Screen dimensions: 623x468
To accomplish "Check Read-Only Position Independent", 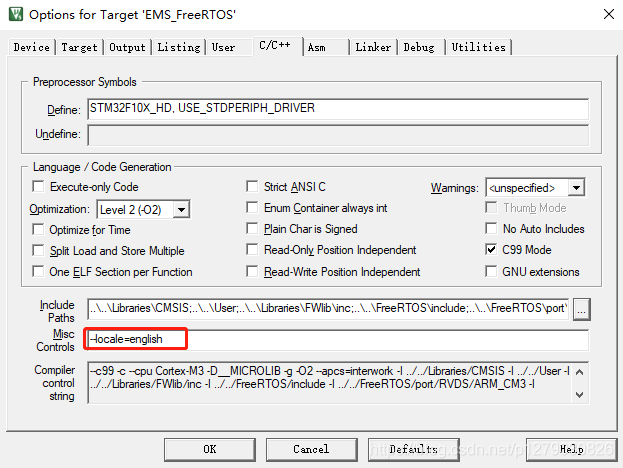I will point(252,249).
